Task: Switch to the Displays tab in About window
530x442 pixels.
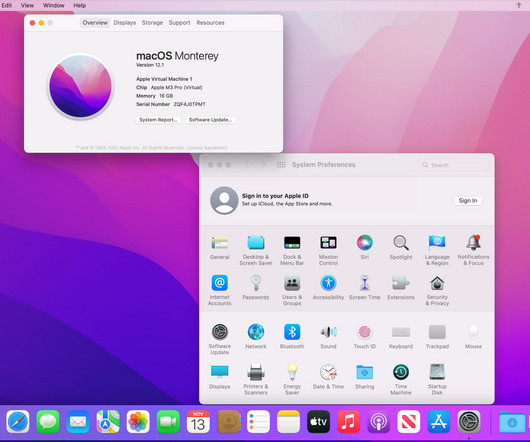Action: click(125, 23)
